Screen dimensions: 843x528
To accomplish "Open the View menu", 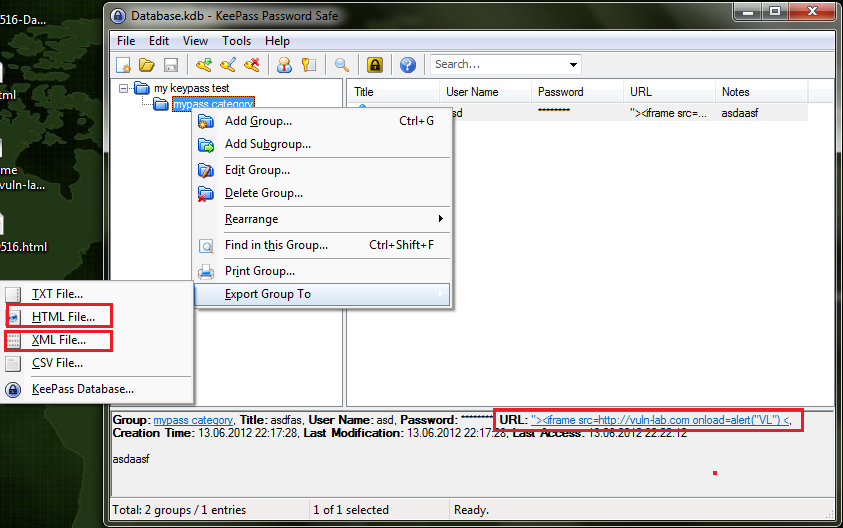I will (195, 41).
